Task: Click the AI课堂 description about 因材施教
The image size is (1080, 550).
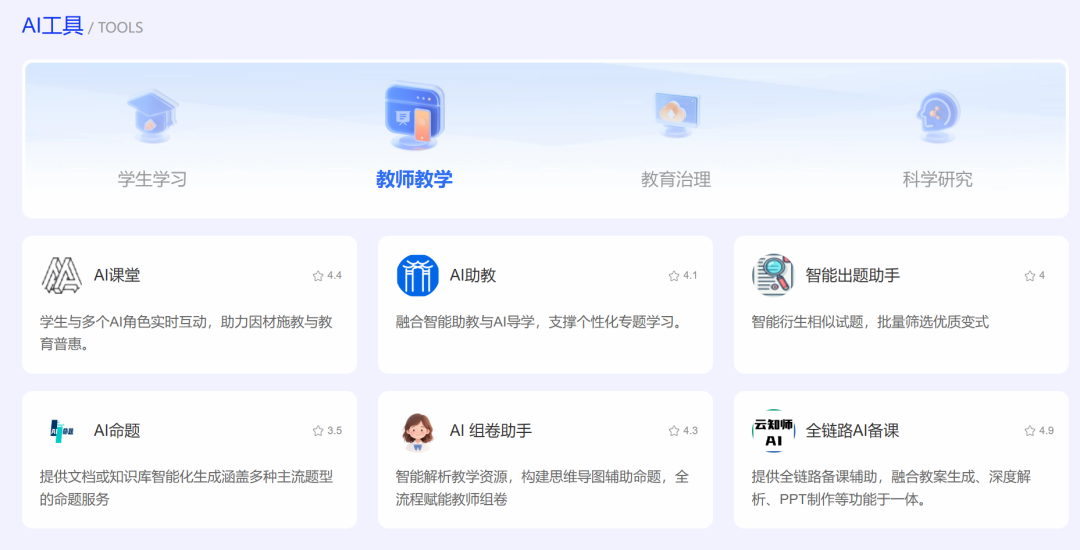Action: tap(186, 333)
